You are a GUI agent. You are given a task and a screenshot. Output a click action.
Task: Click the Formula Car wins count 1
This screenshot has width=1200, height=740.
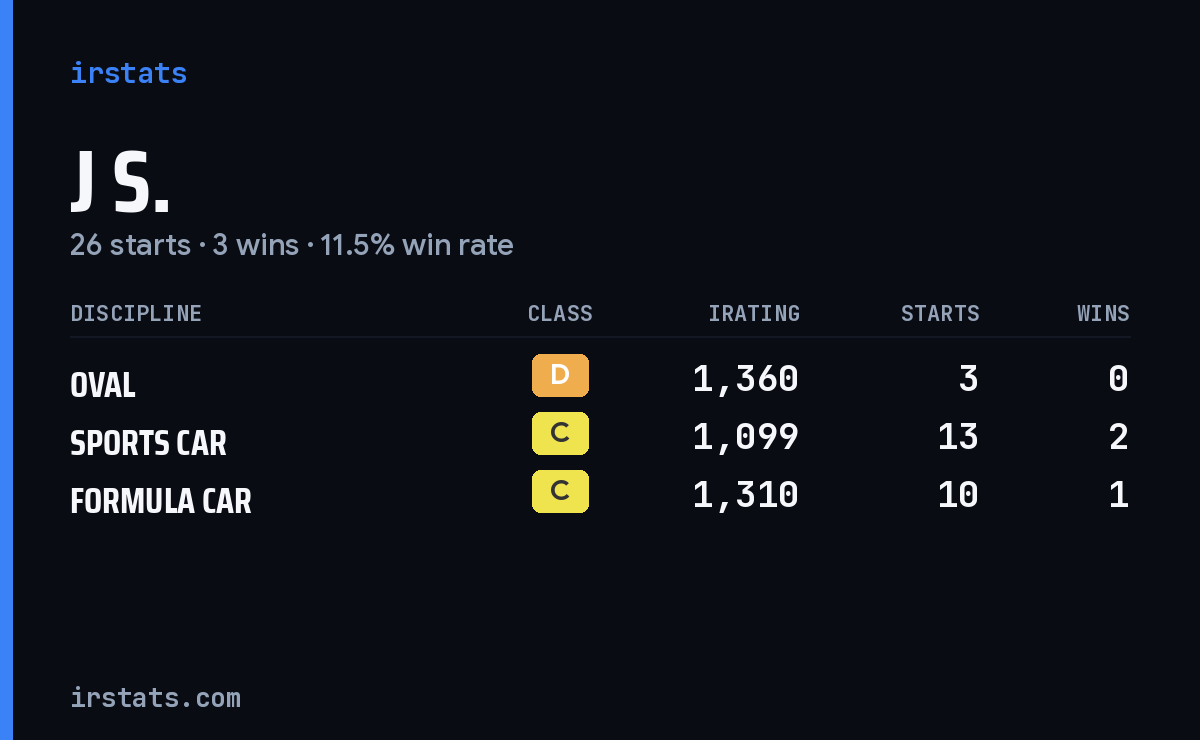point(1119,495)
